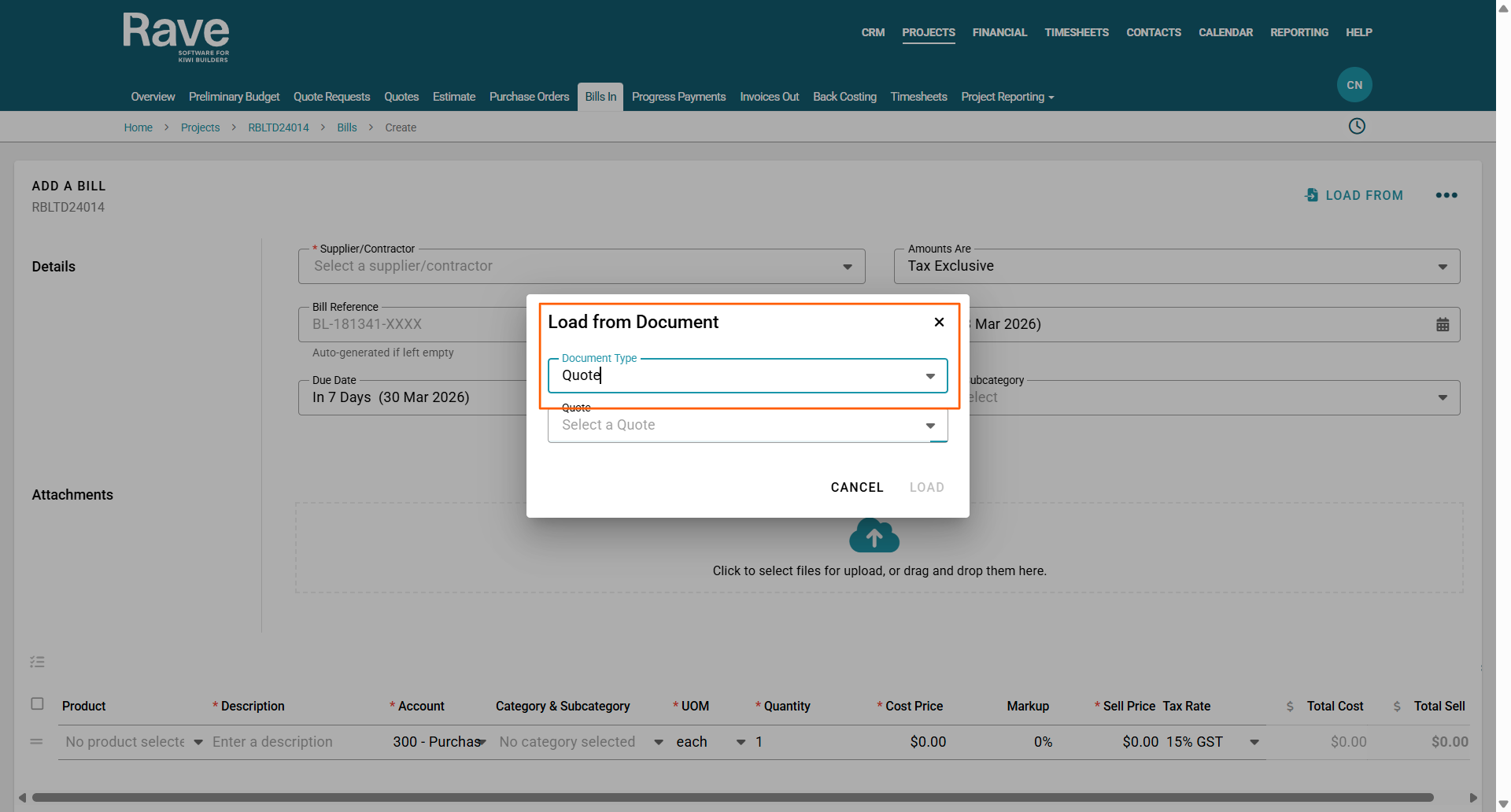Click the Load From button
1511x812 pixels.
click(x=1354, y=195)
